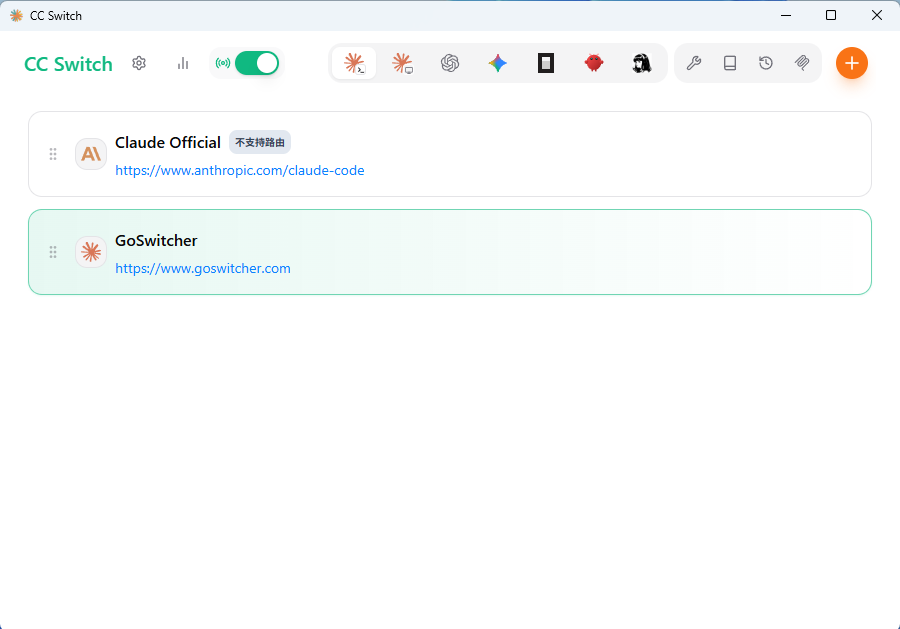The width and height of the screenshot is (900, 629).
Task: Open the wrench tools icon
Action: (694, 63)
